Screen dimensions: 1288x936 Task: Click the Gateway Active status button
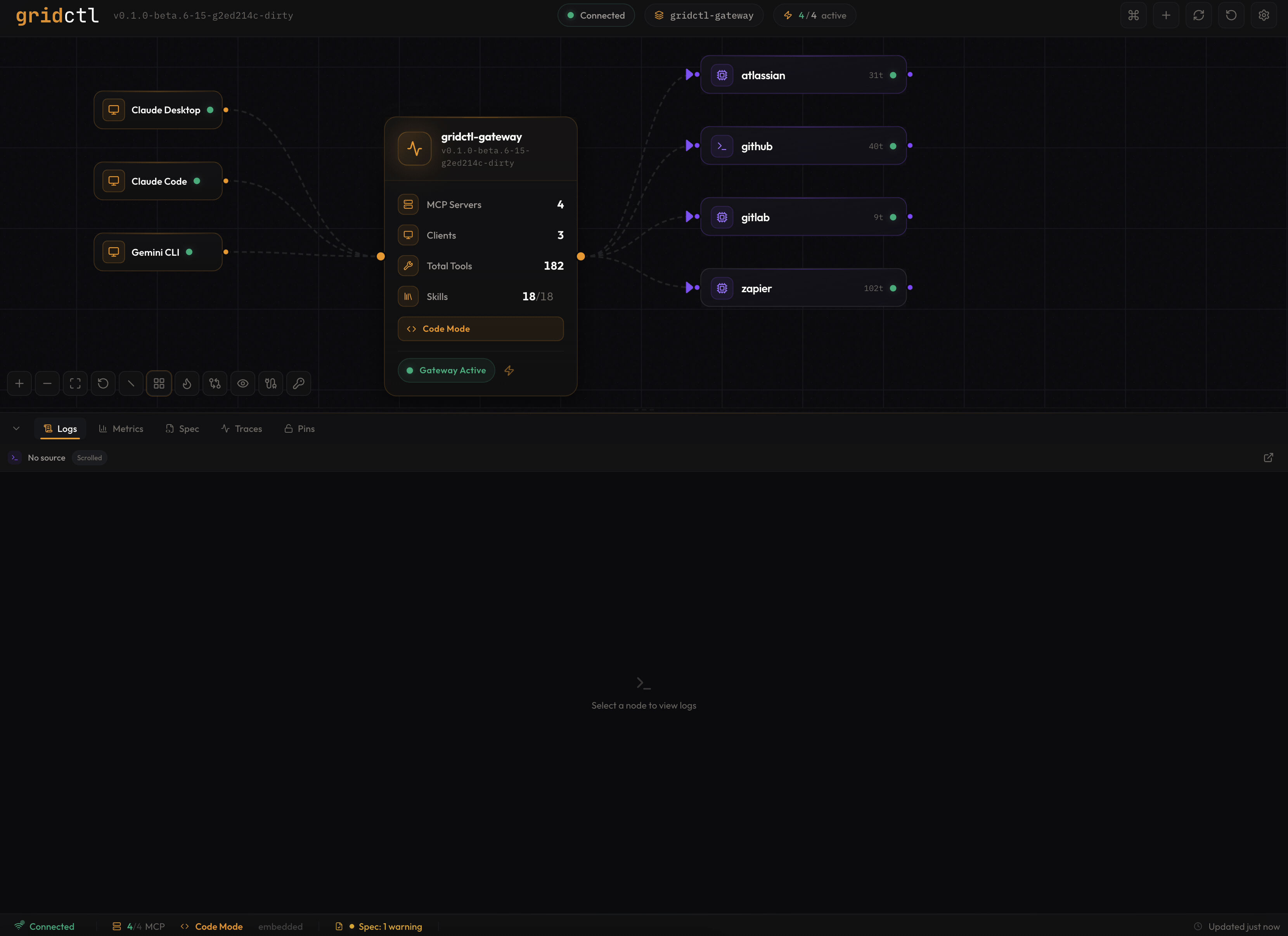click(447, 370)
